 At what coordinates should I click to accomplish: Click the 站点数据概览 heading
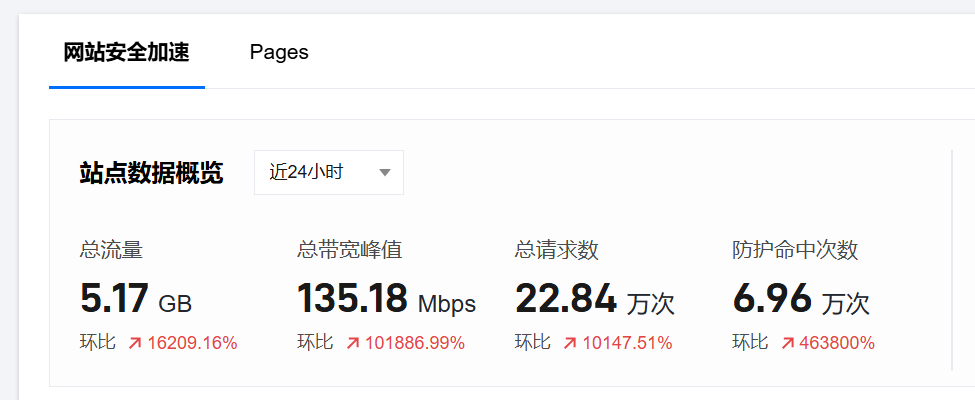point(151,173)
